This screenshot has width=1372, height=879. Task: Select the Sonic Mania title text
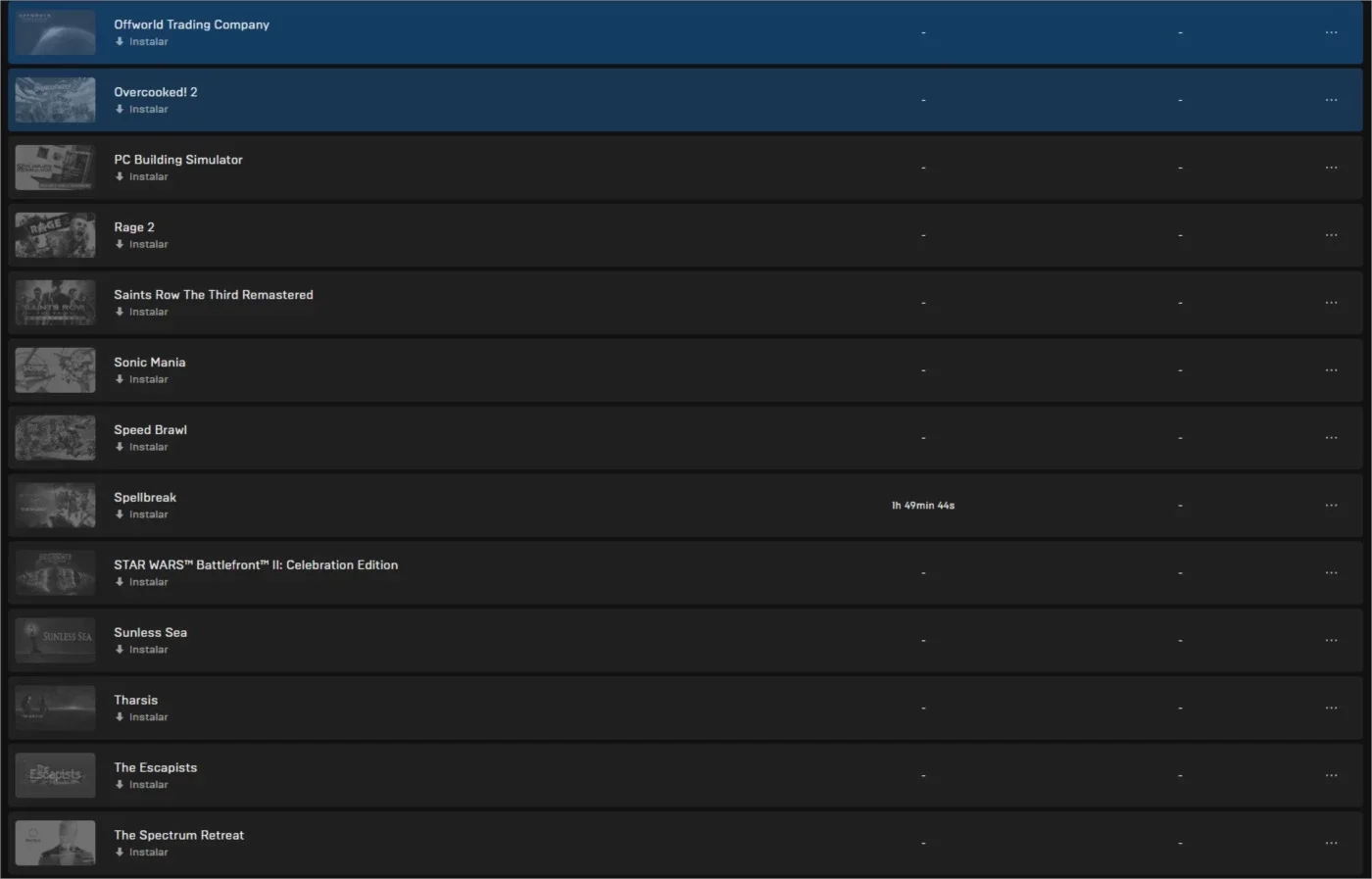(150, 363)
